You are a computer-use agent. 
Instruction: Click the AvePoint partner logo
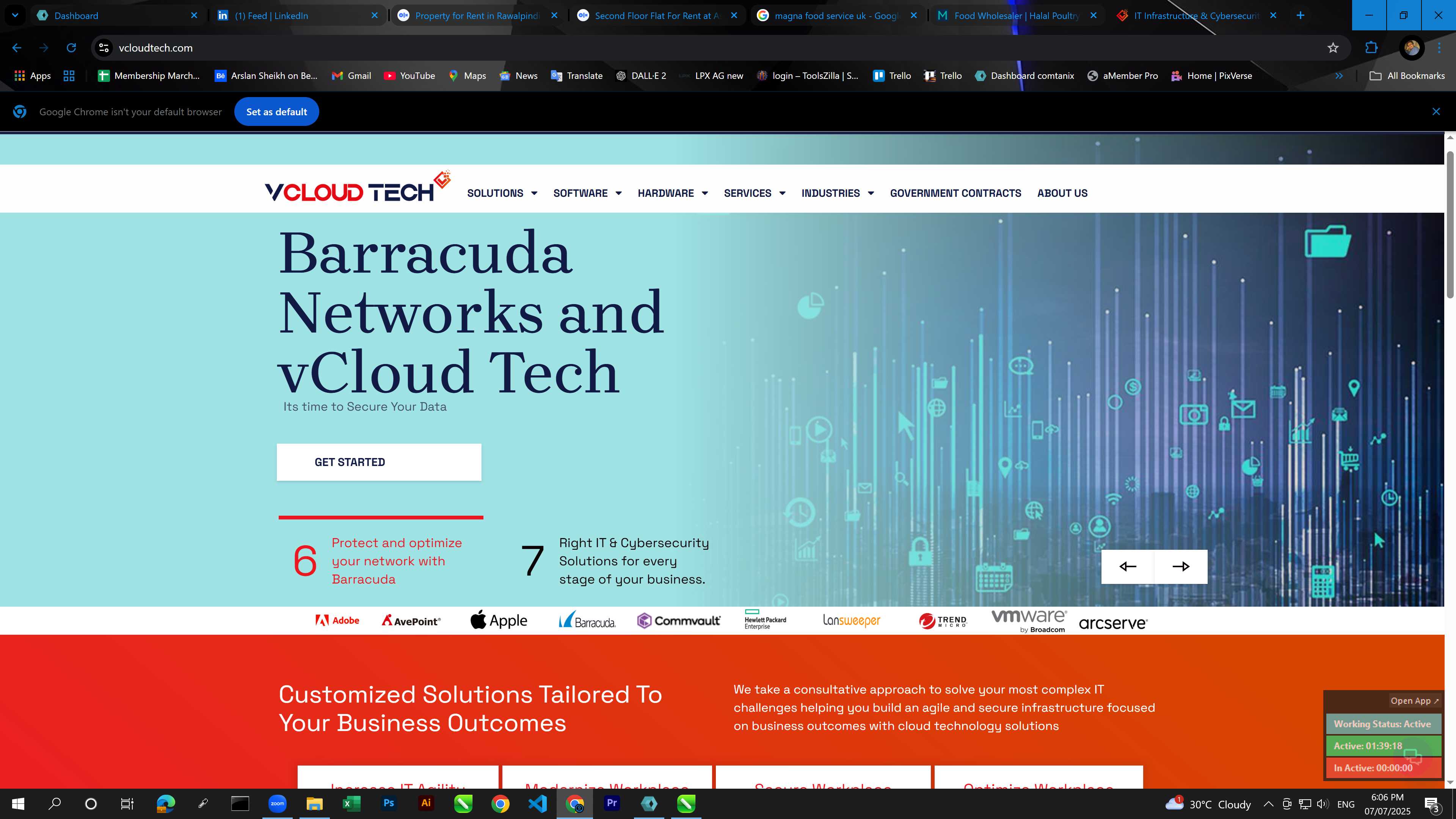(411, 621)
